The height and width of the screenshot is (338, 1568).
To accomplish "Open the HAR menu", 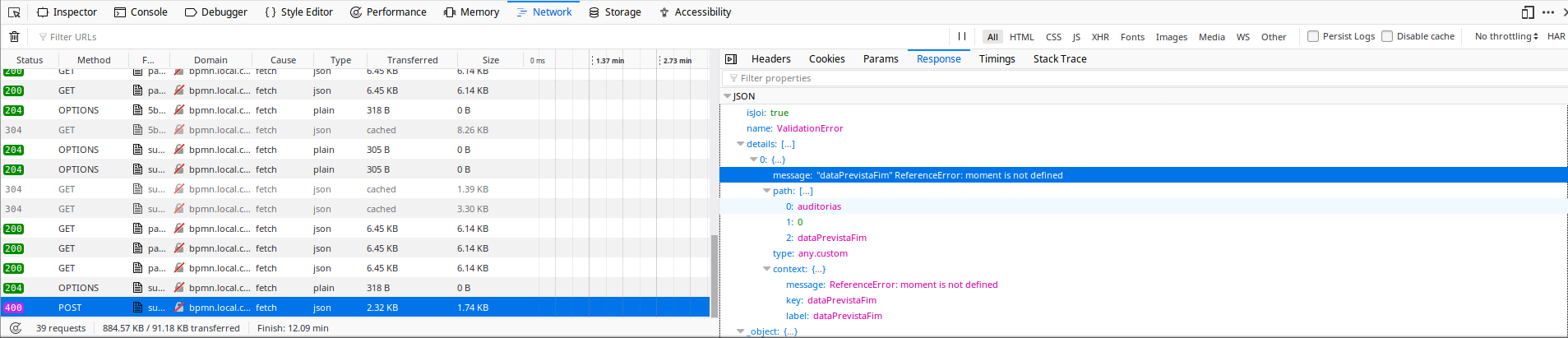I will (x=1556, y=36).
